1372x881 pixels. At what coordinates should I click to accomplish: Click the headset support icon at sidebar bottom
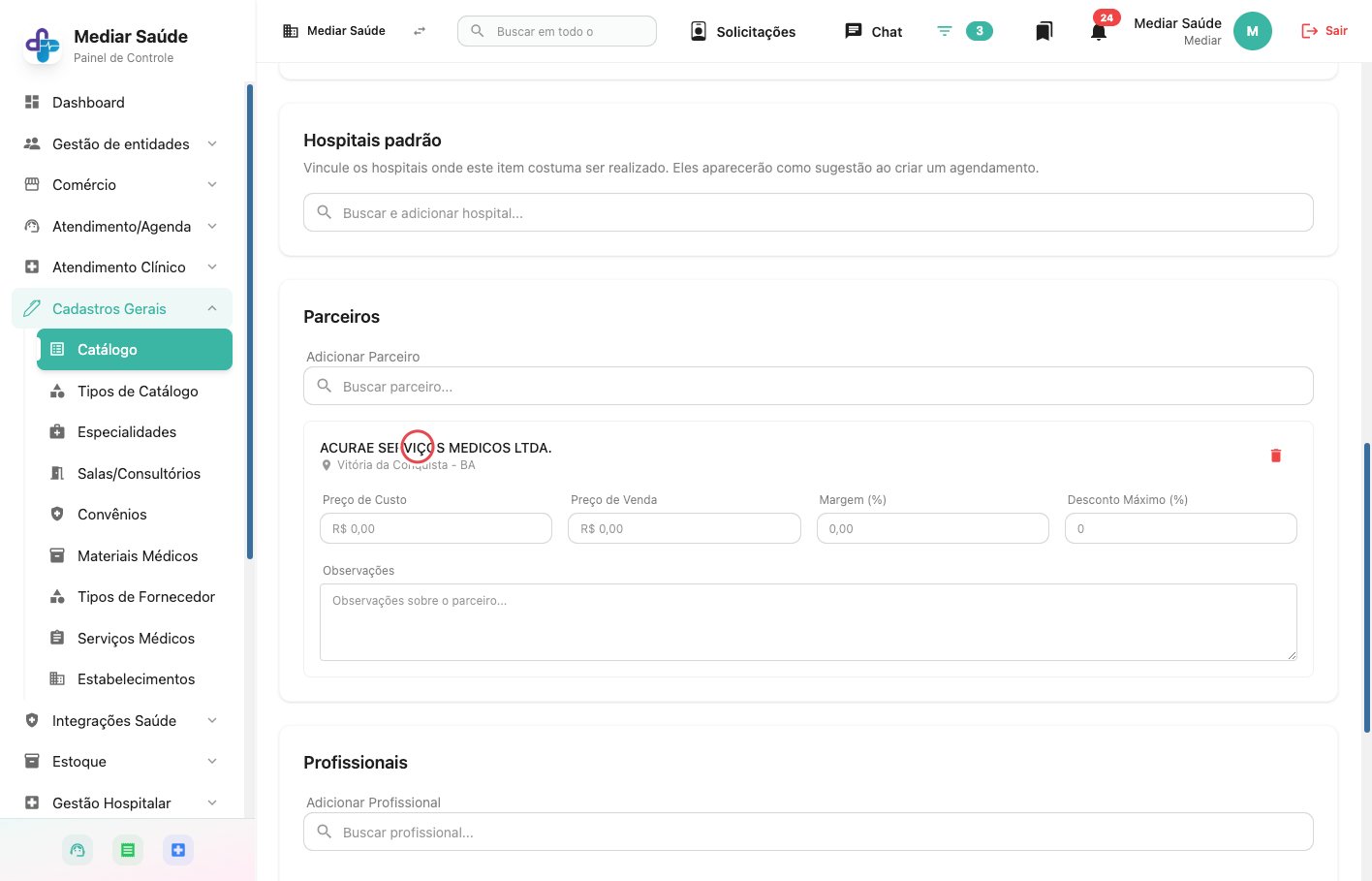tap(78, 850)
